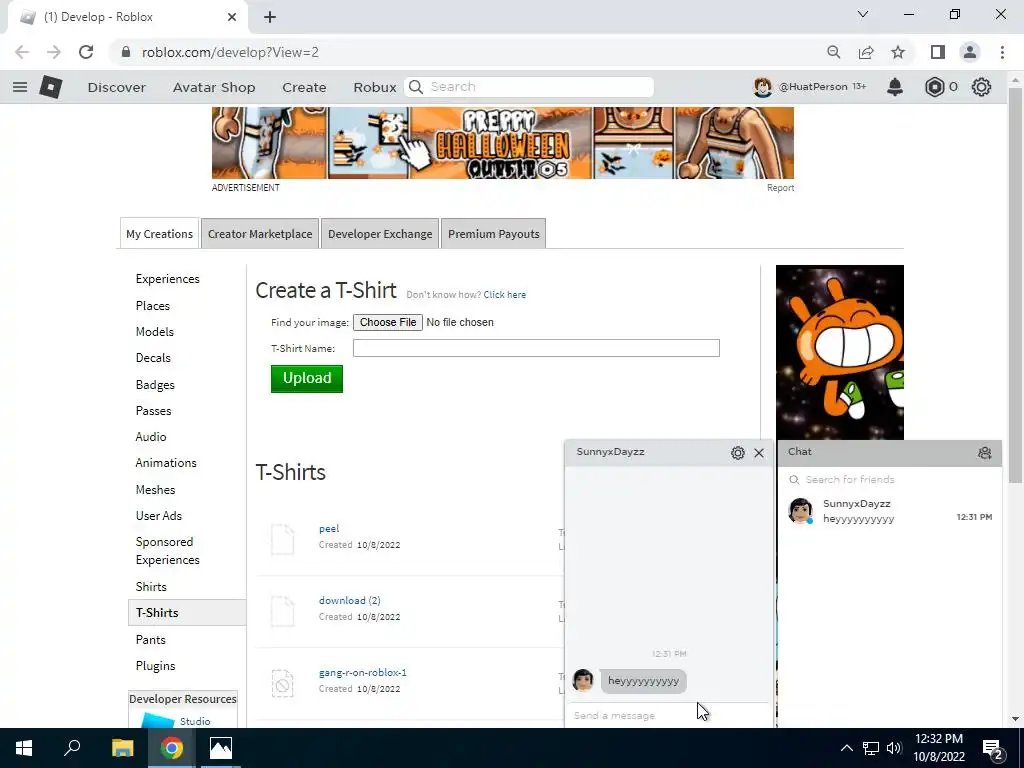Open the Chrome profile icon
Screen dimensions: 1024x768
pos(970,52)
